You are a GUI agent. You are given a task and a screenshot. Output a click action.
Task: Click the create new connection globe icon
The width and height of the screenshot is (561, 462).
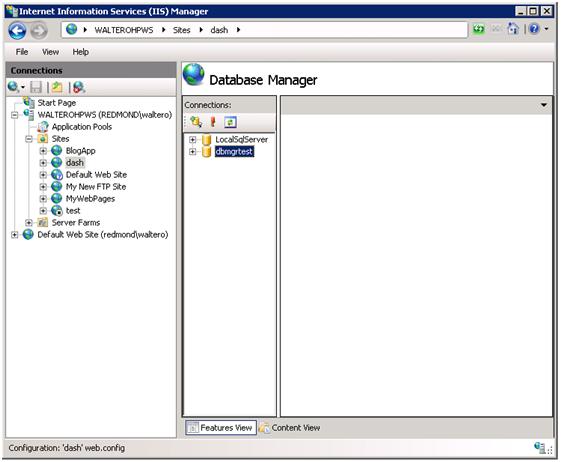pos(13,87)
